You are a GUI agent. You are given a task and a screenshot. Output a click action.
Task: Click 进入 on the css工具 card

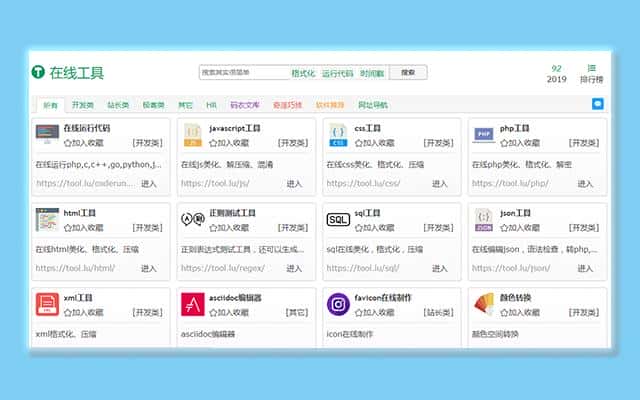coord(440,184)
